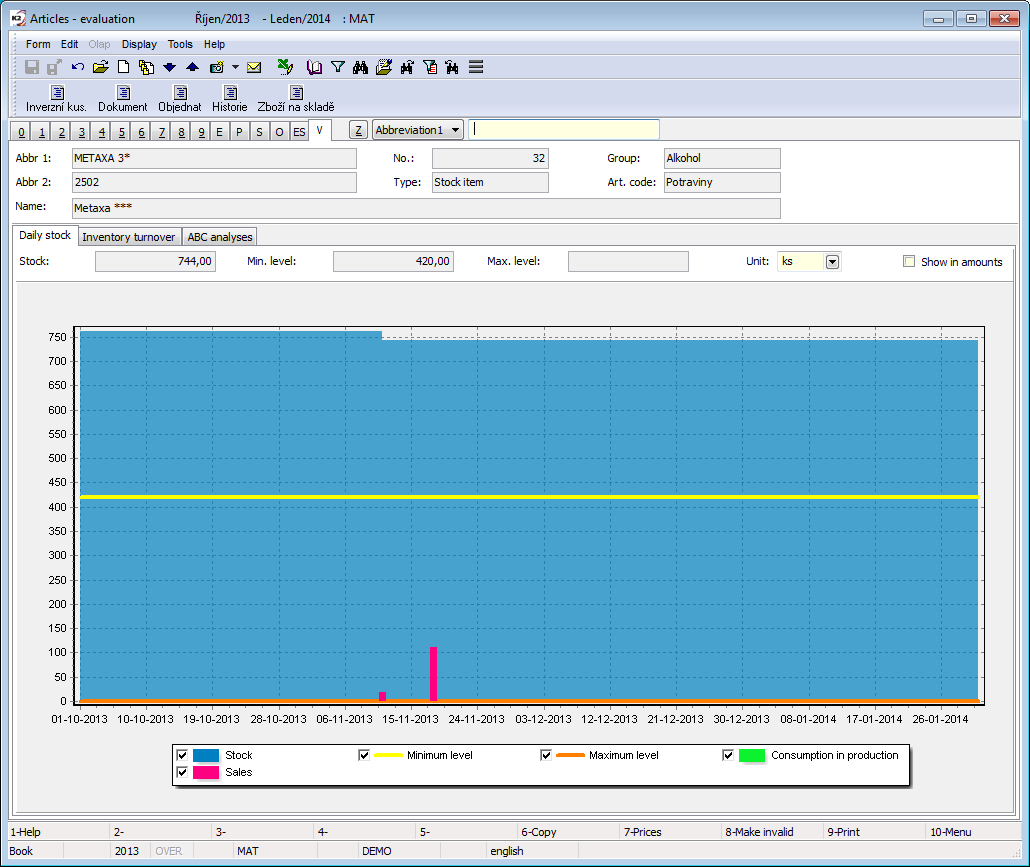Open the Zboží na skladě shortcut
This screenshot has width=1030, height=867.
point(296,99)
